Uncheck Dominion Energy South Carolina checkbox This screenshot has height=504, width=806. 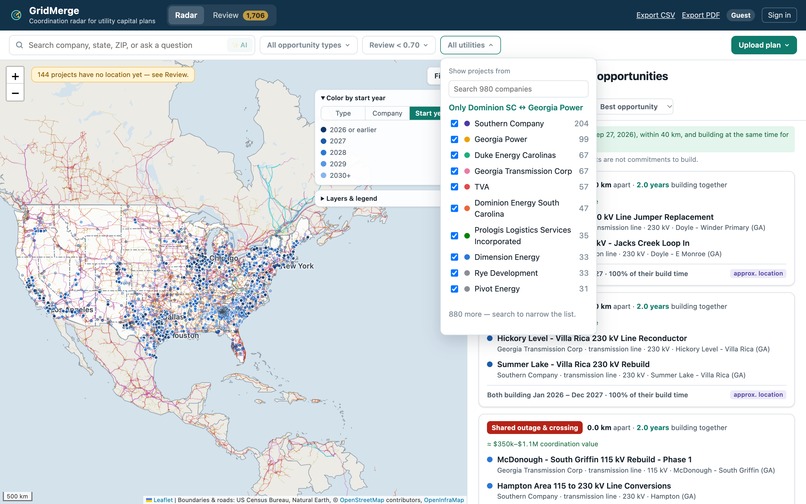tap(454, 208)
